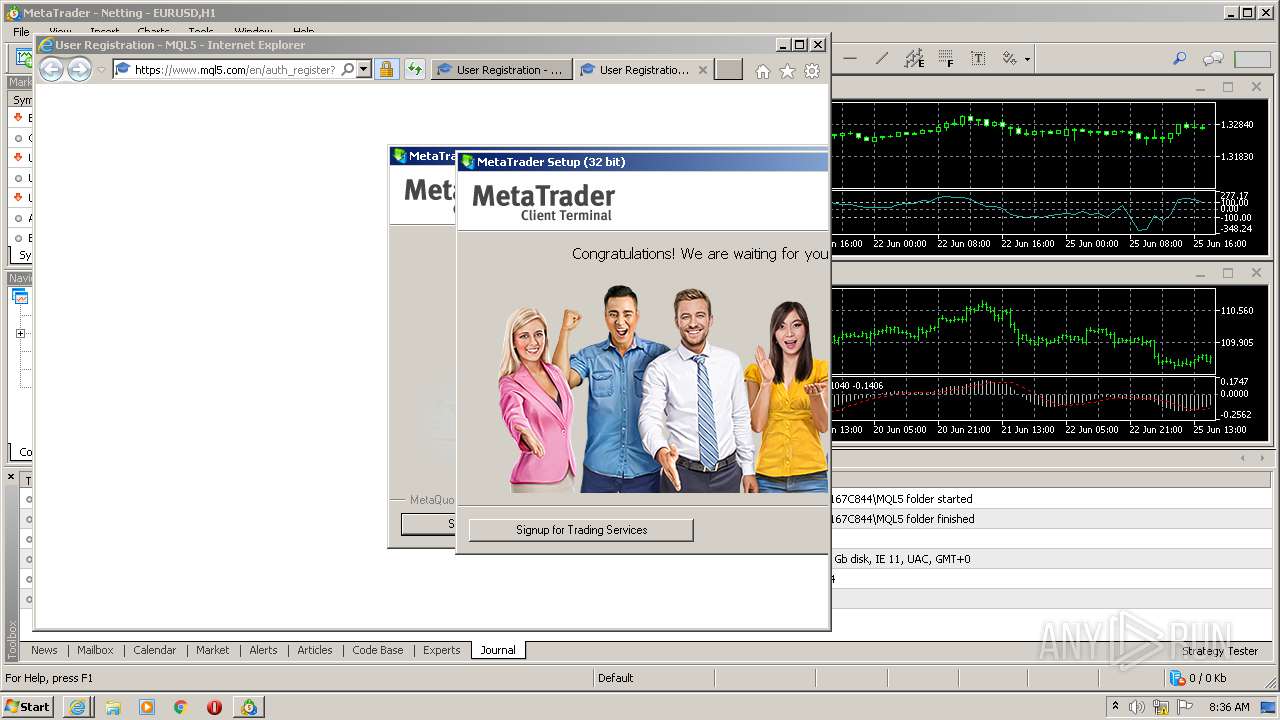Image resolution: width=1280 pixels, height=720 pixels.
Task: Open Opera browser from the taskbar
Action: 214,707
